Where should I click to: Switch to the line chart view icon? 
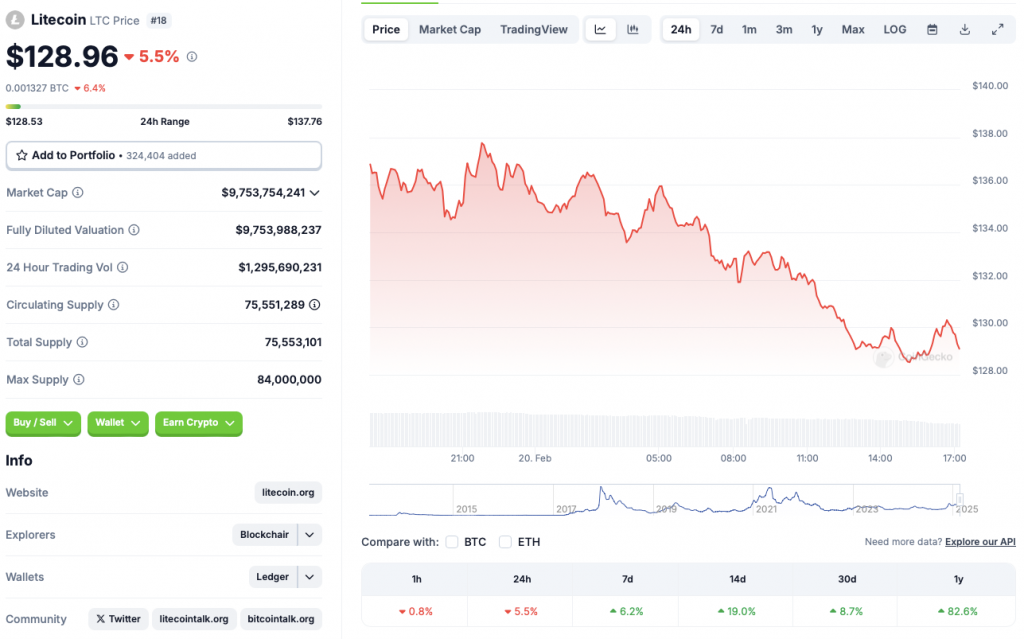click(600, 29)
